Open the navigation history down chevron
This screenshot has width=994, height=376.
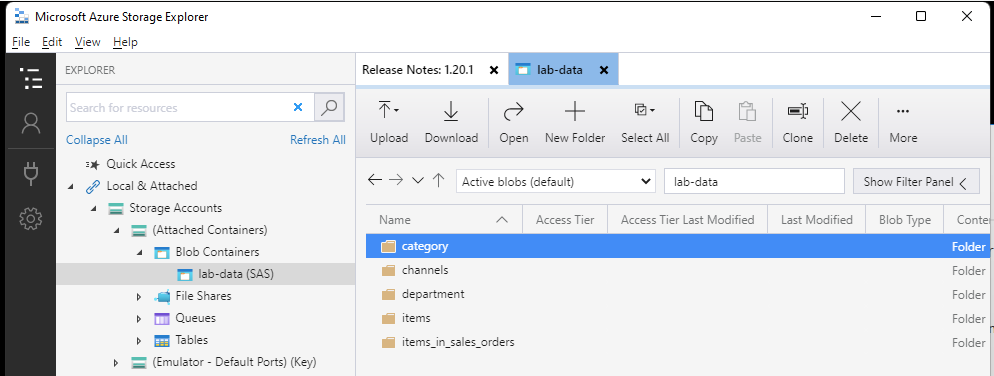417,181
